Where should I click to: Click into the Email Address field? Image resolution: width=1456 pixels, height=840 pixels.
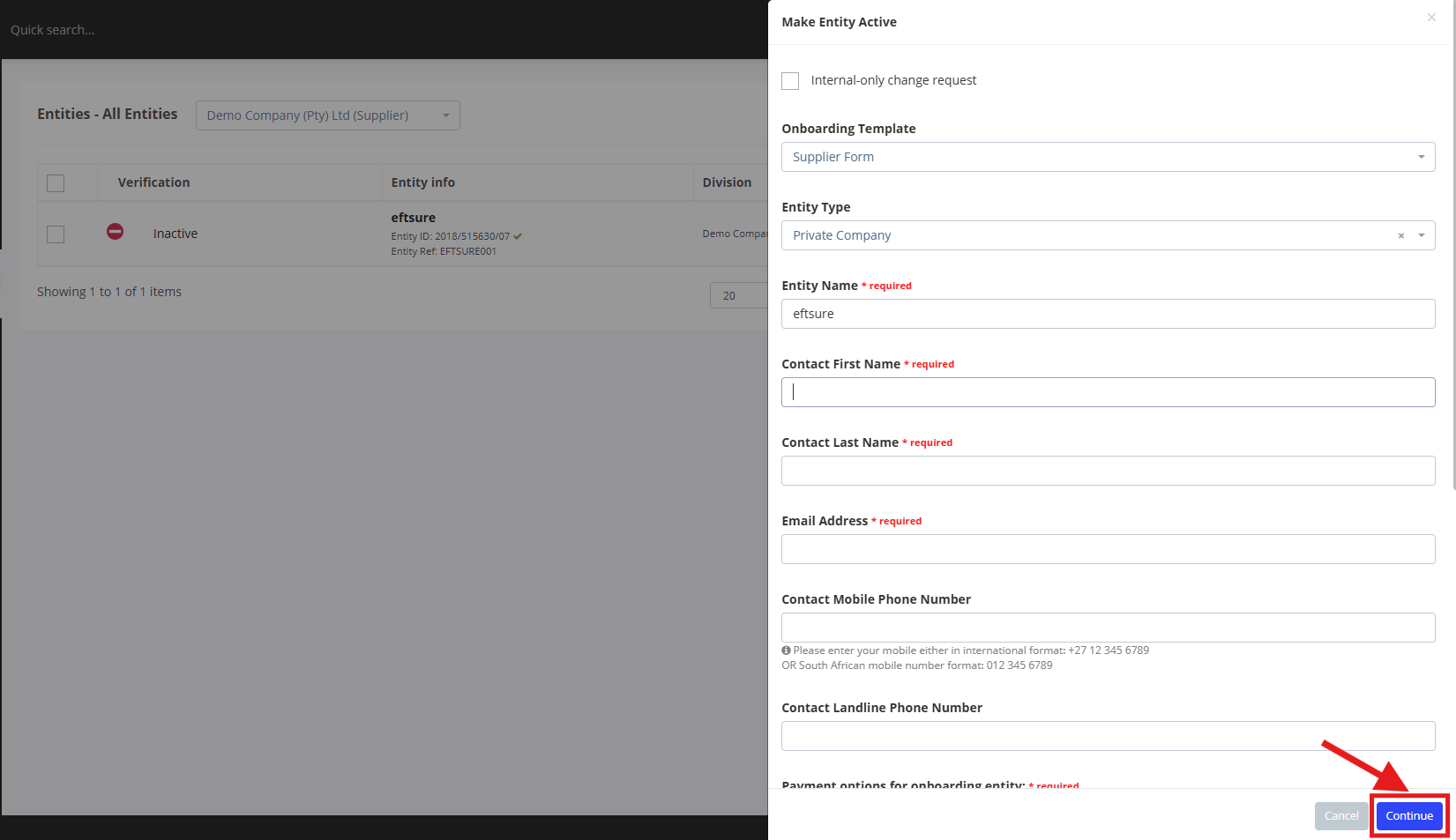point(1108,549)
